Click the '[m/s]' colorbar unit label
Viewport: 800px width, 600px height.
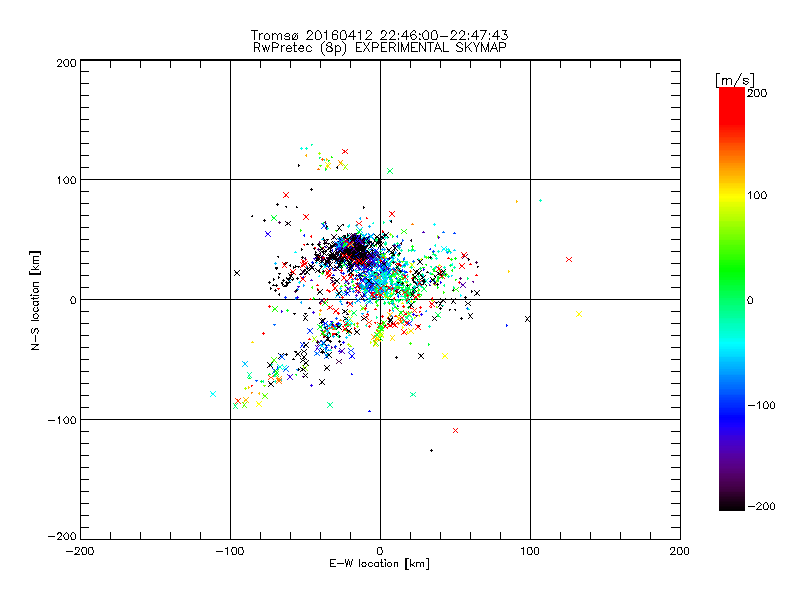point(735,80)
